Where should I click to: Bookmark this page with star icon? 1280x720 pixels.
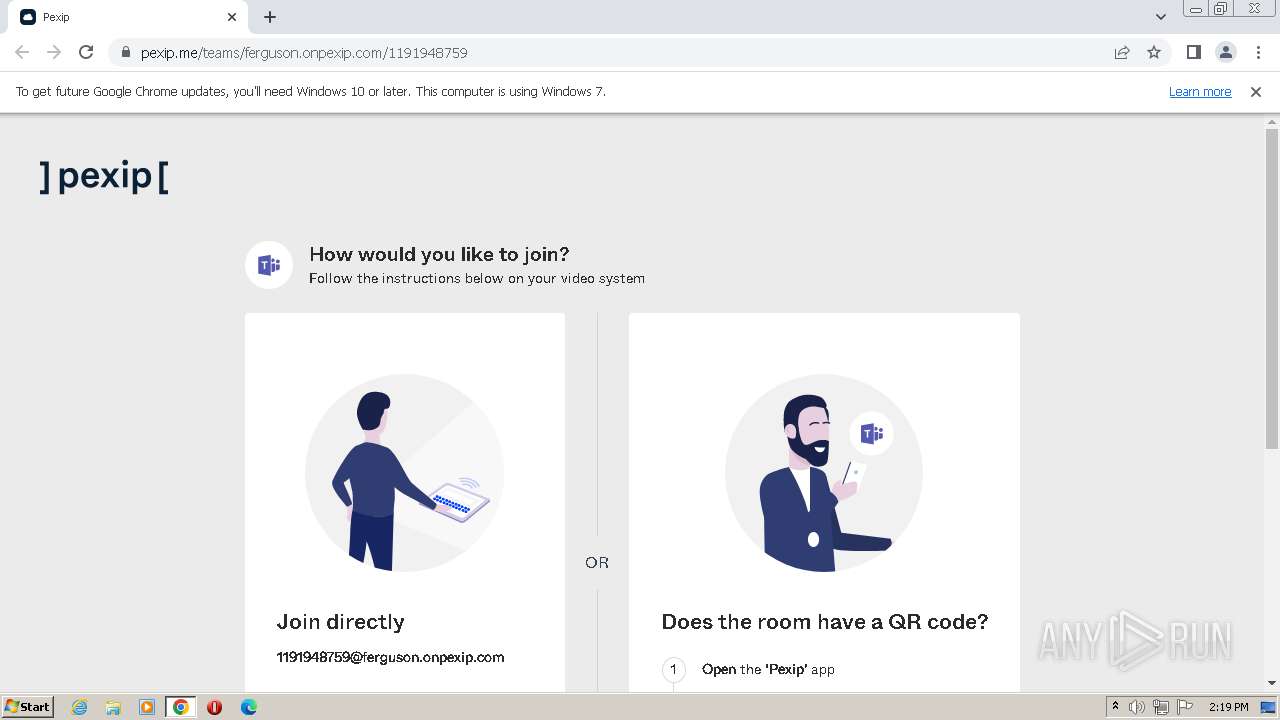[x=1154, y=52]
